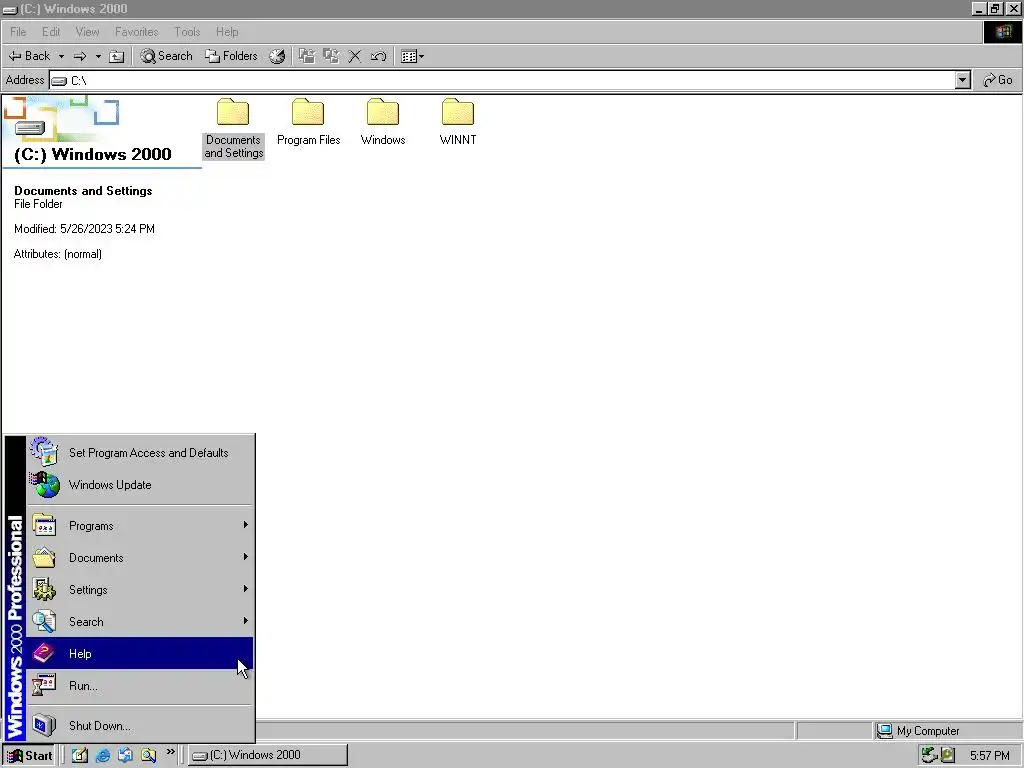1024x768 pixels.
Task: Click the Move To toolbar icon
Action: [x=306, y=56]
